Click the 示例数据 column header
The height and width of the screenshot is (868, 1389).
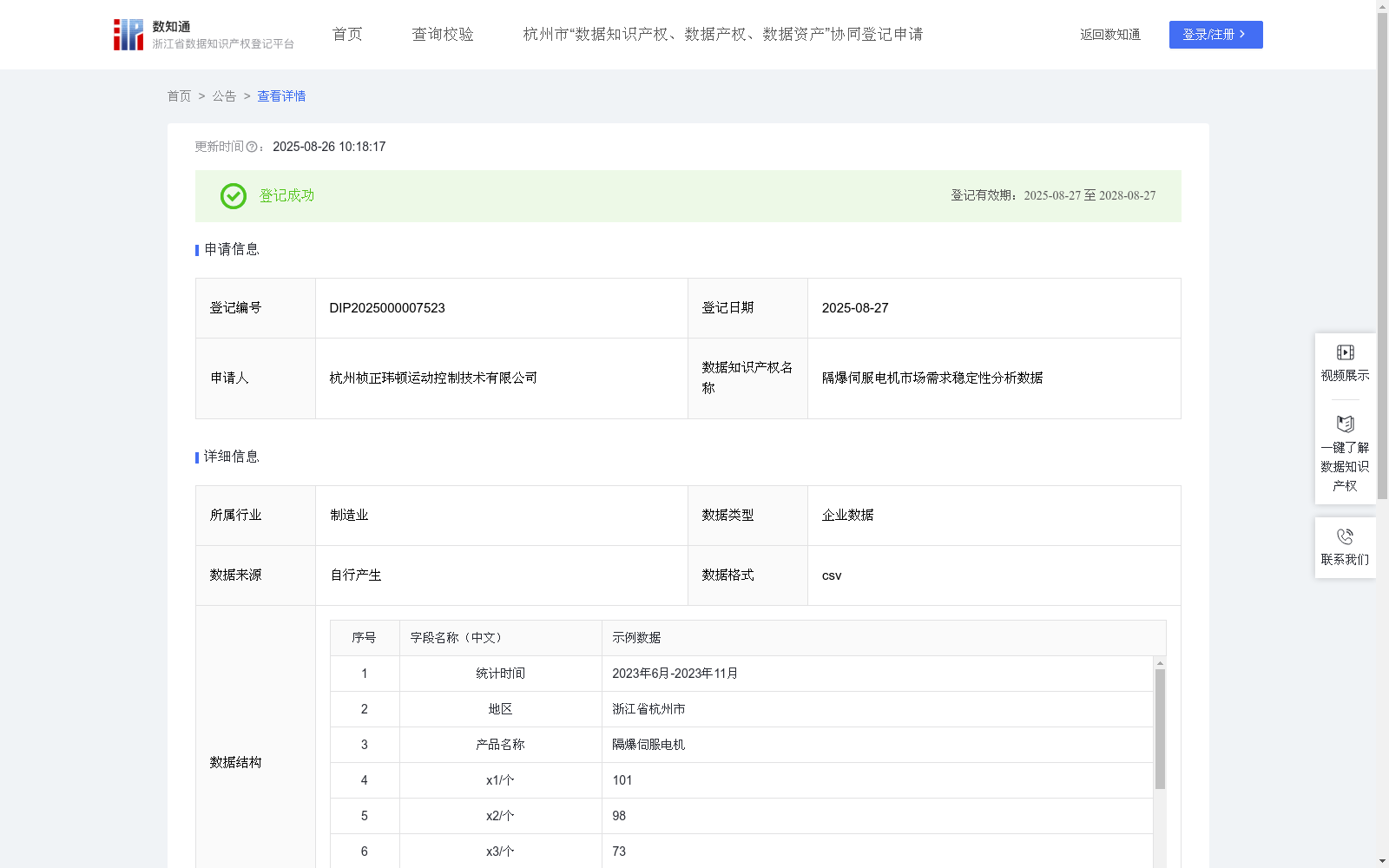tap(884, 638)
